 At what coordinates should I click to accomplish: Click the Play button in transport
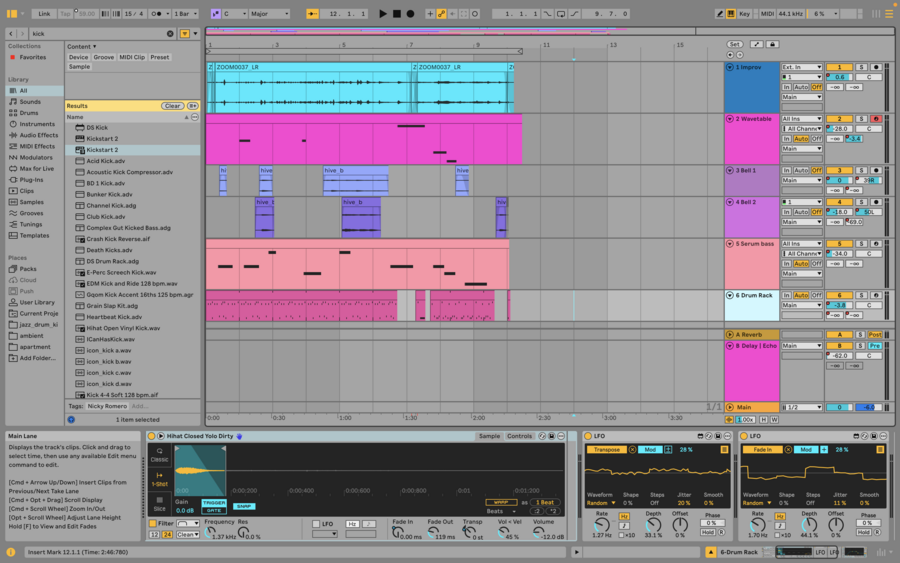(382, 14)
